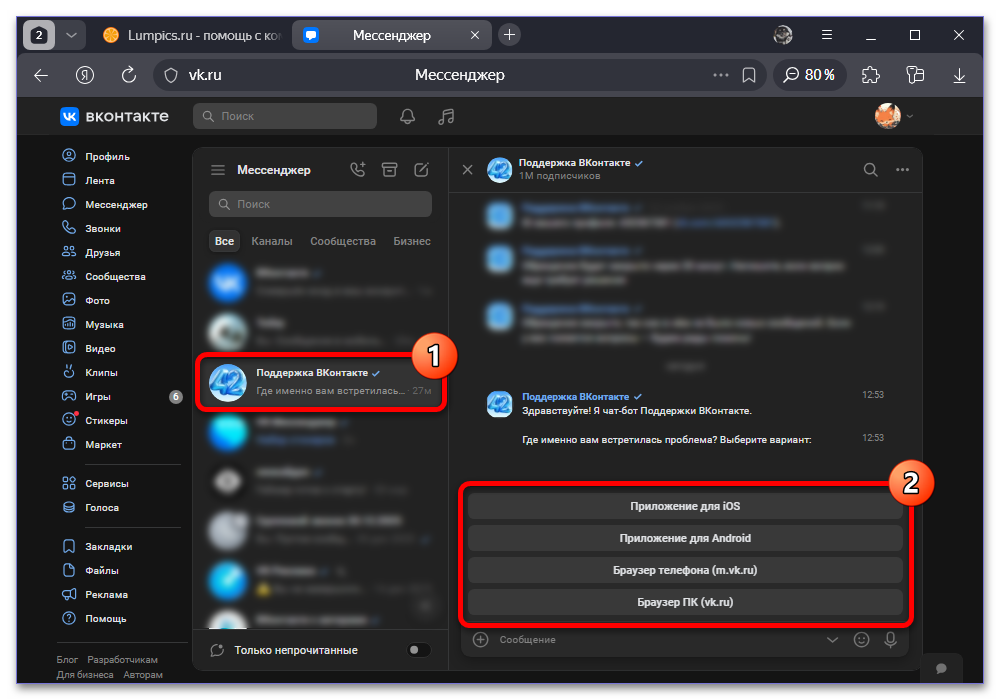
Task: Click the ВКонтакте logo
Action: point(115,116)
